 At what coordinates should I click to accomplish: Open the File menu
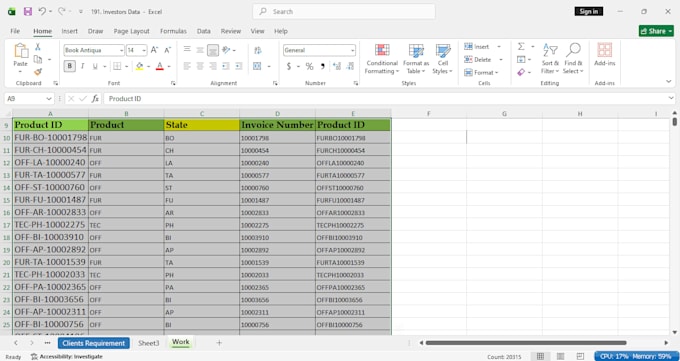coord(15,31)
